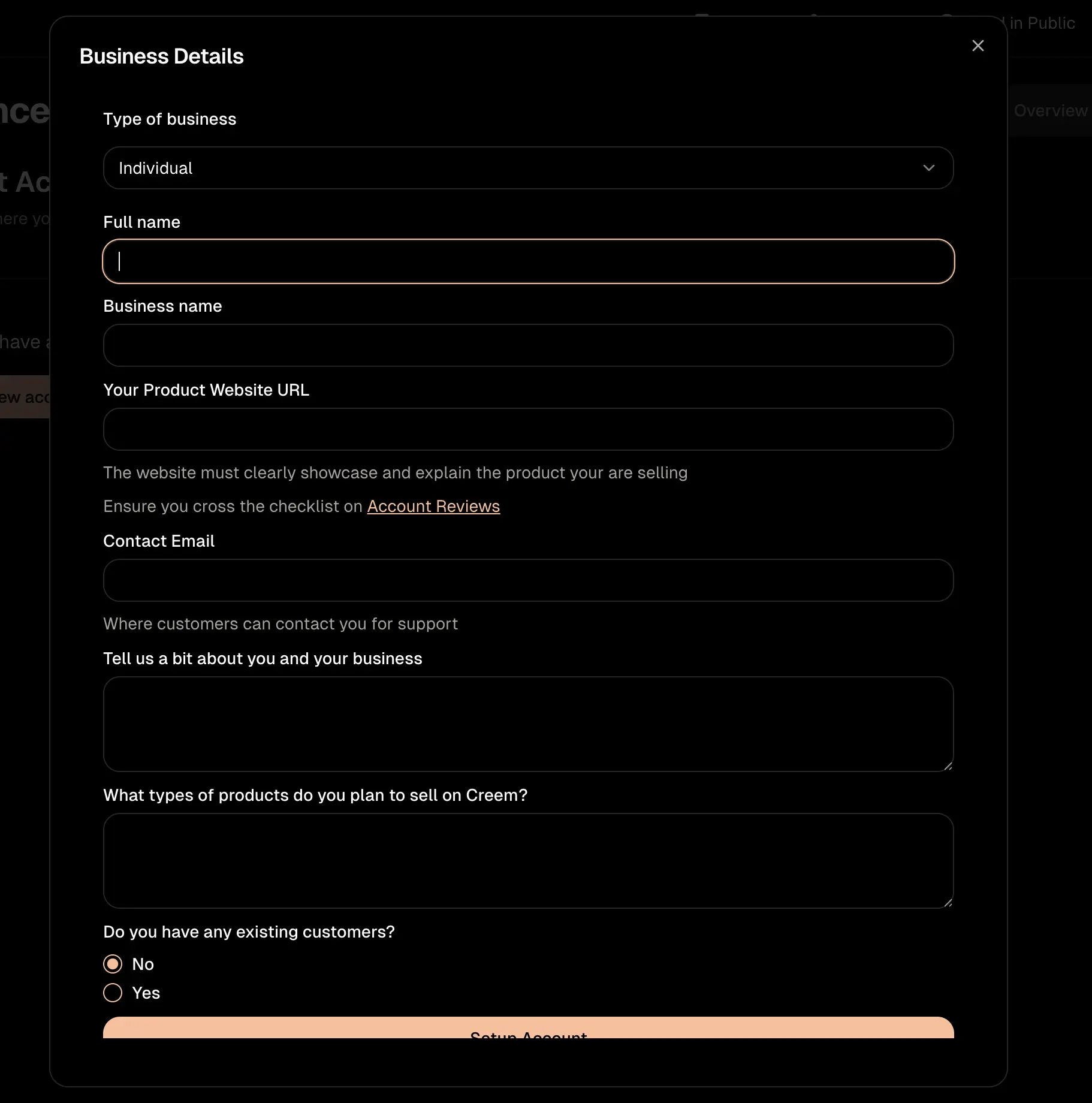Click the 'Business Details' dialog heading
1092x1103 pixels.
161,56
